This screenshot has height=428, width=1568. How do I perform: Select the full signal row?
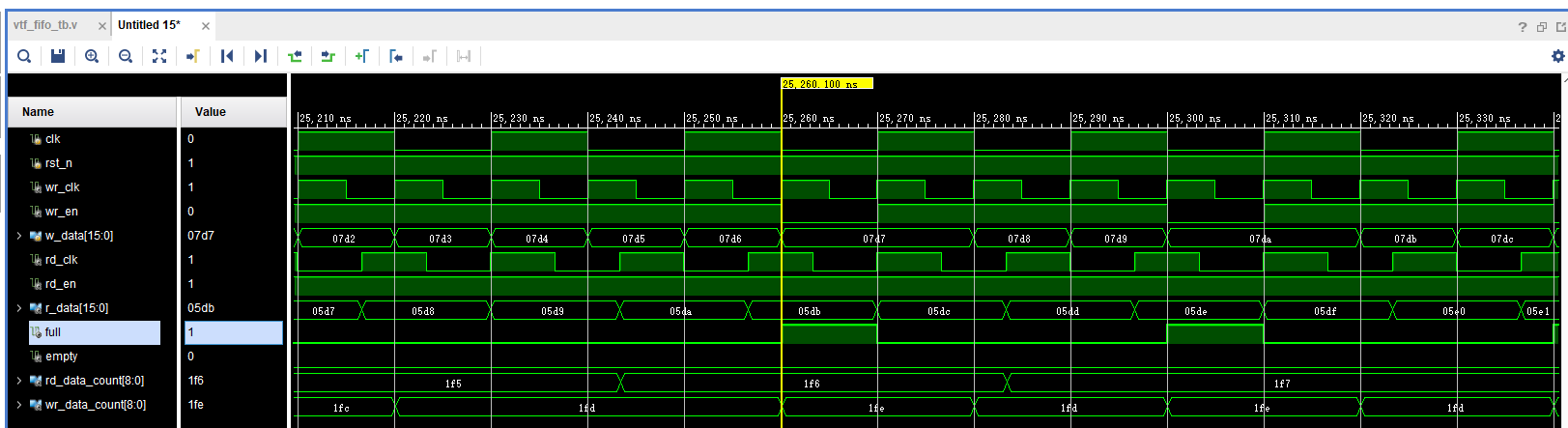pos(94,332)
